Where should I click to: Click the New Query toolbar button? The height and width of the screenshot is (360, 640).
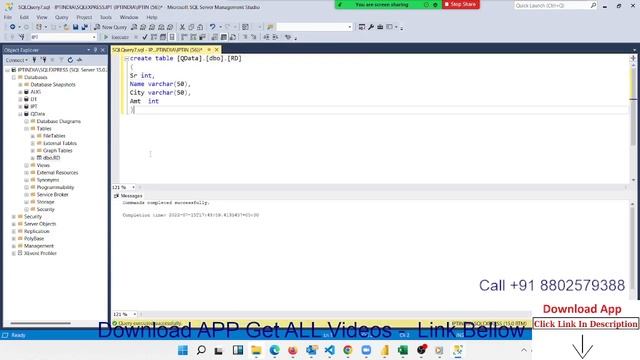[x=110, y=27]
